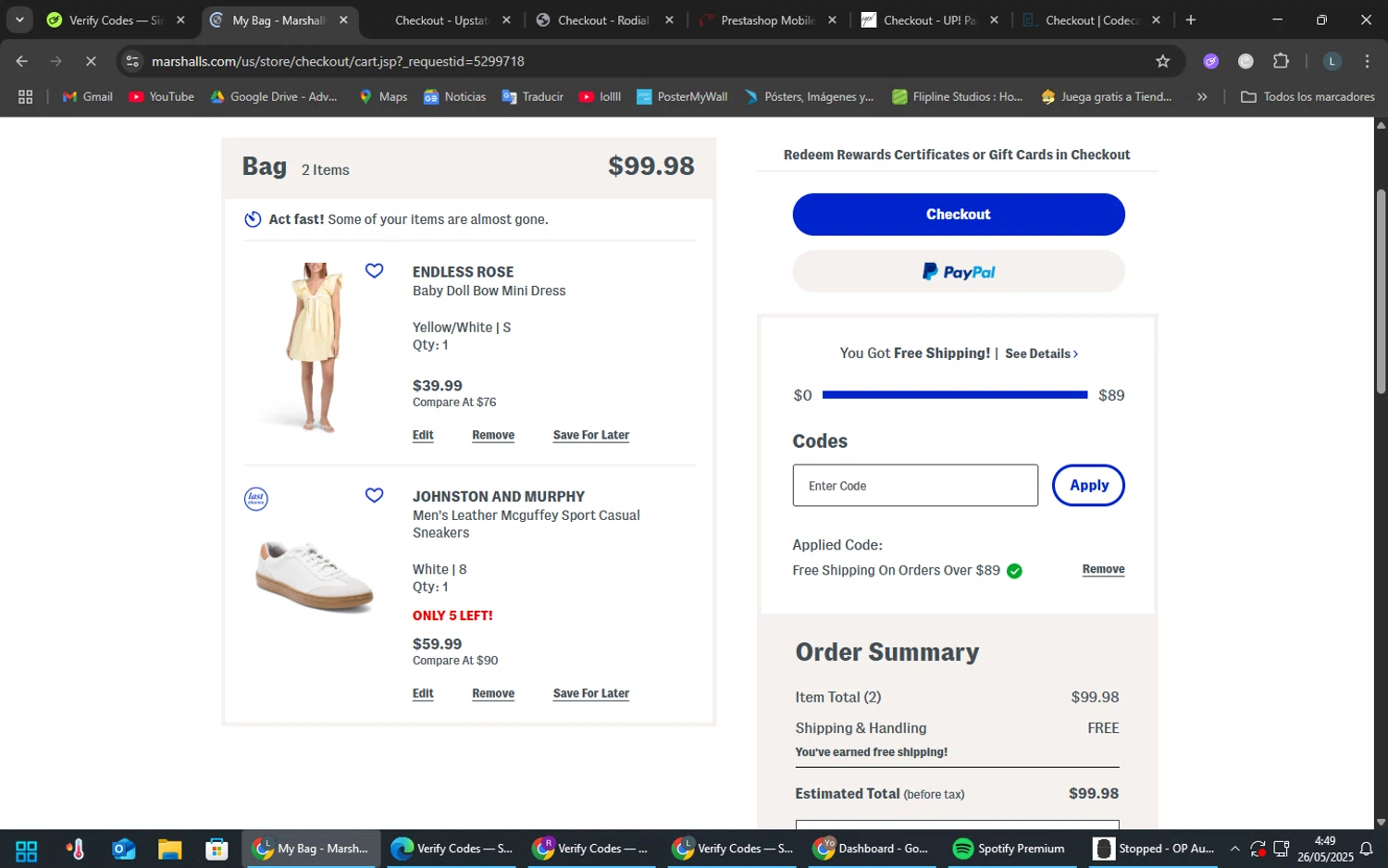The height and width of the screenshot is (868, 1388).
Task: Edit the Baby Doll Bow Mini Dress
Action: click(423, 435)
